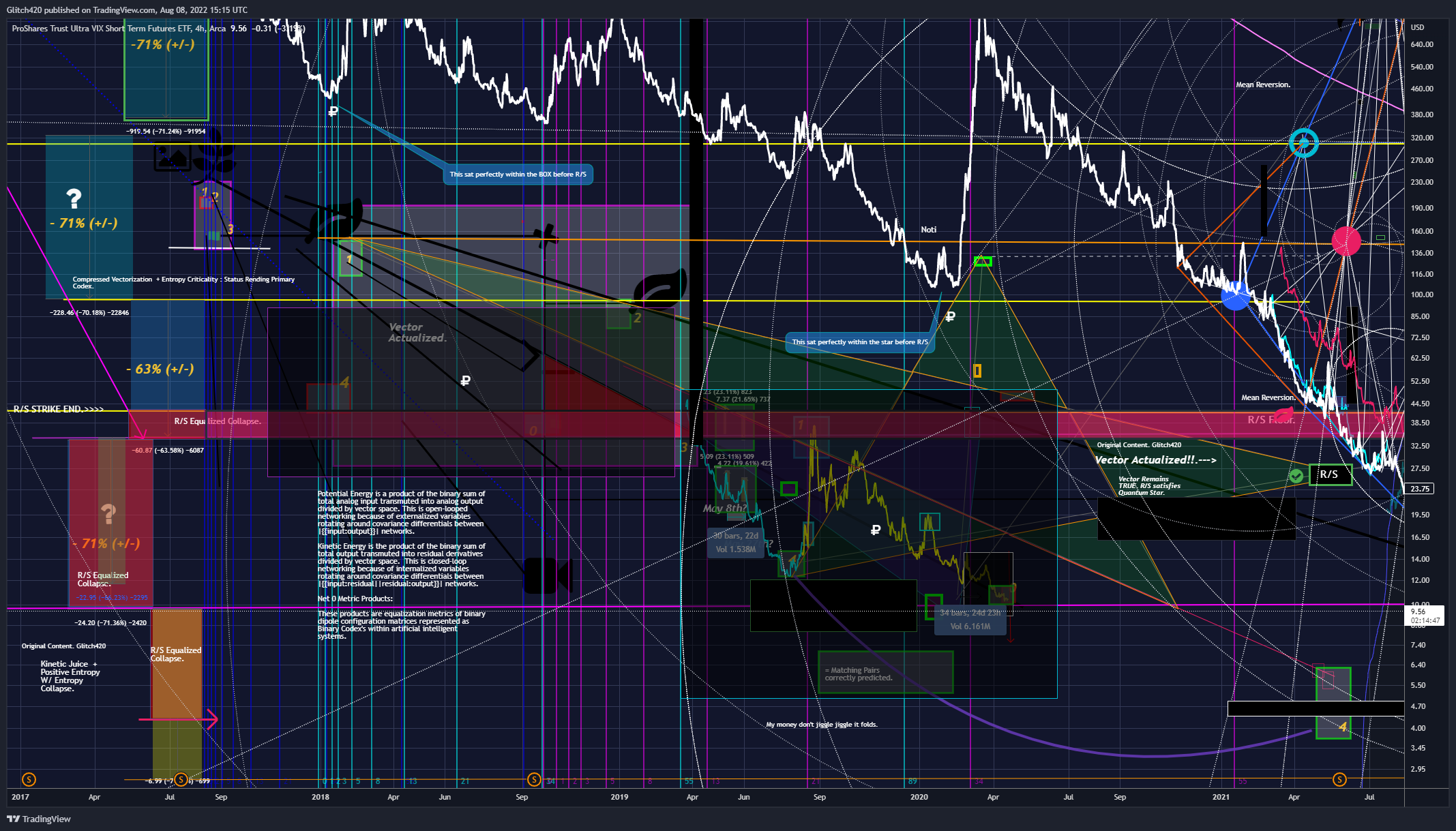Click the 2018 label on the time axis

pos(320,797)
